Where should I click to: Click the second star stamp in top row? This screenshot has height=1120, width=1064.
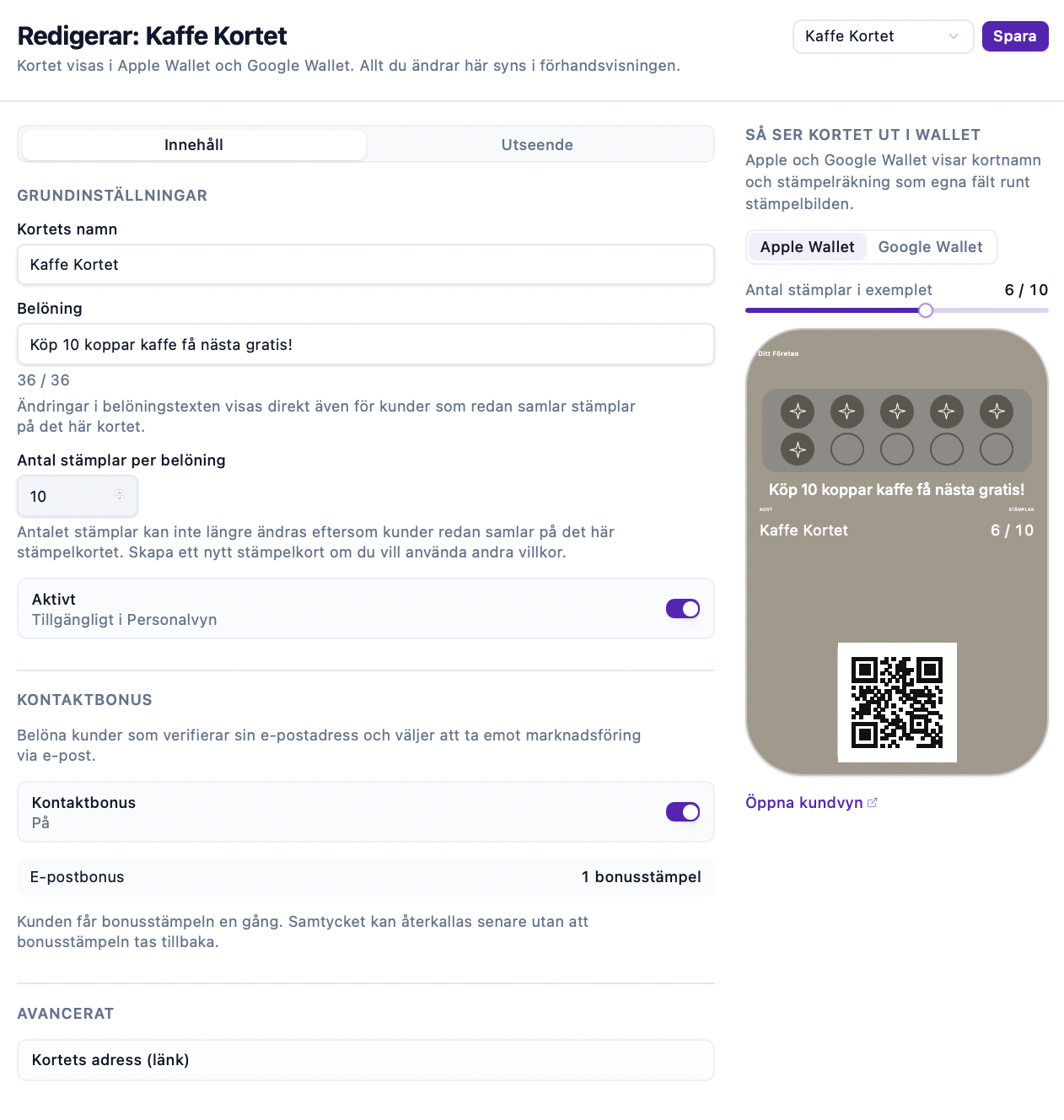click(x=847, y=412)
